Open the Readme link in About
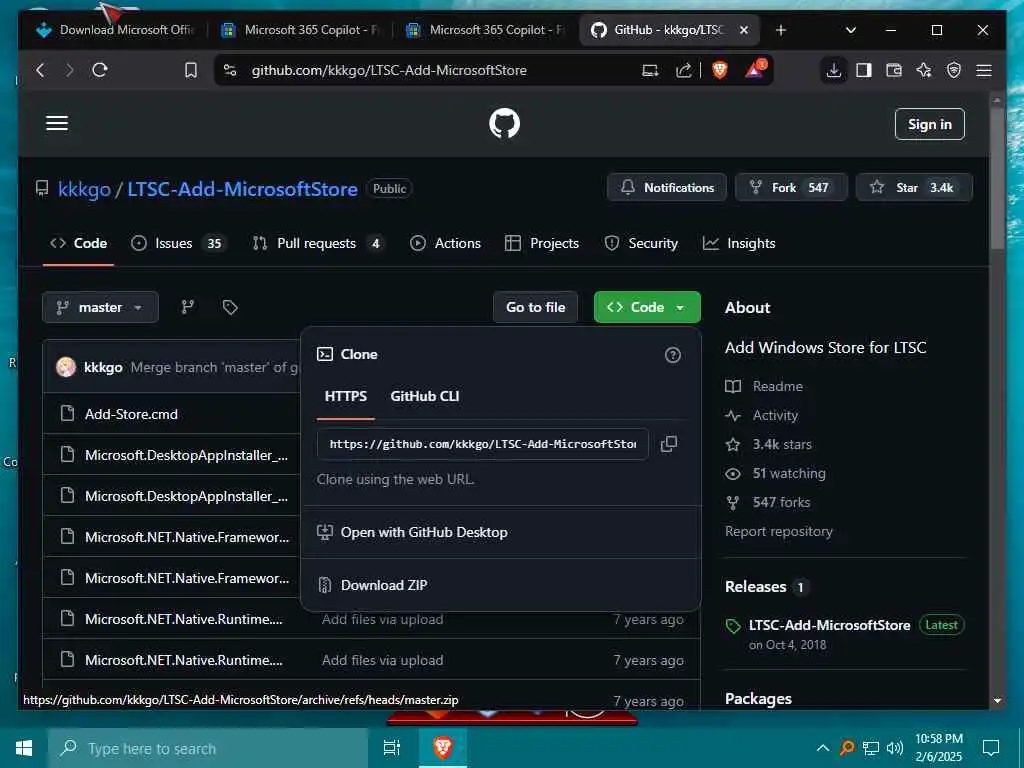The height and width of the screenshot is (768, 1024). (765, 386)
